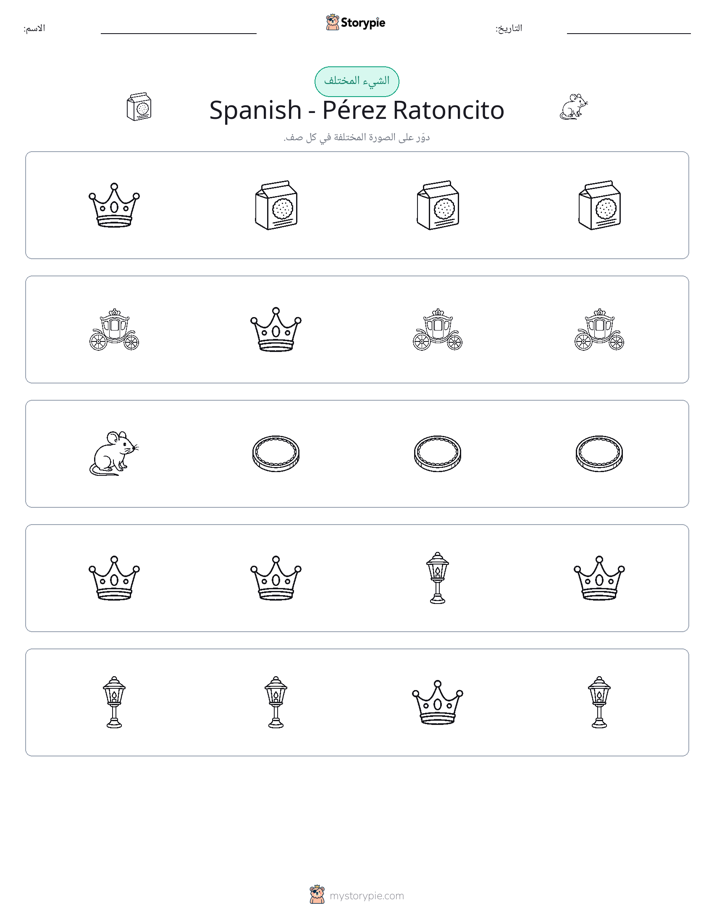714x924 pixels.
Task: Click the milk carton icon beside the title
Action: click(x=140, y=107)
